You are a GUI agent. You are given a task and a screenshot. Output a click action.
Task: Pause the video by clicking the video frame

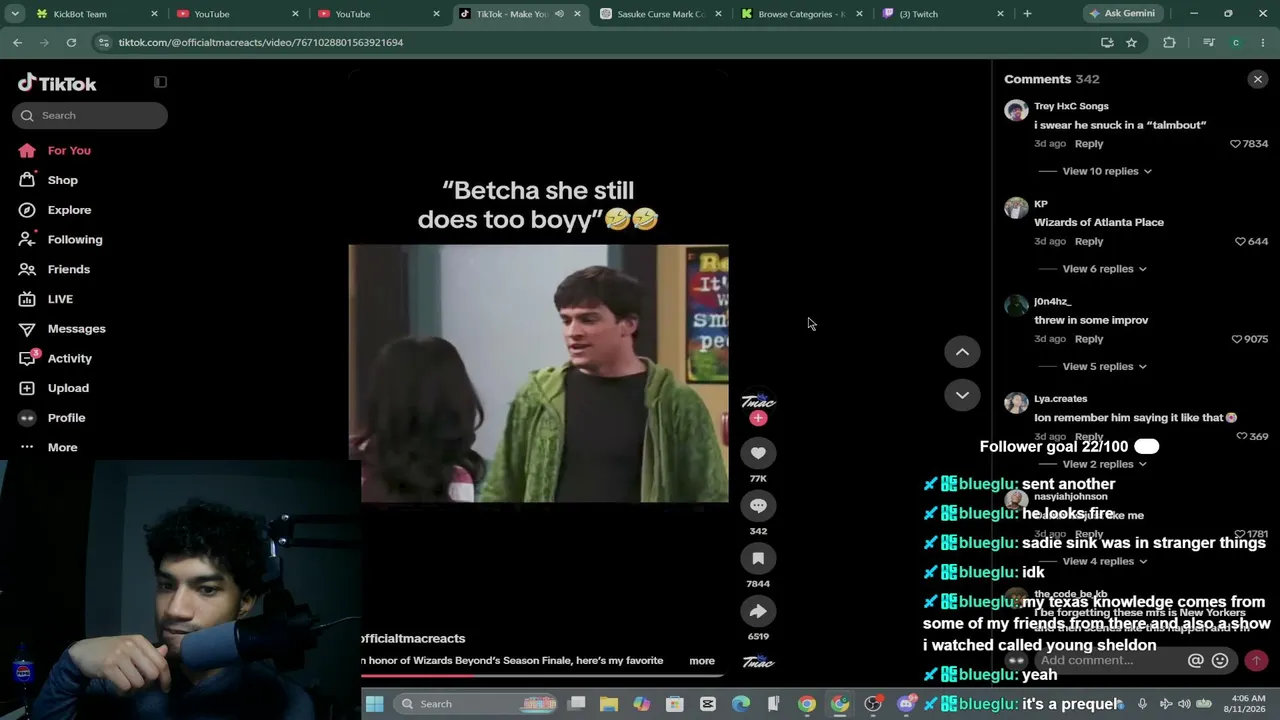(538, 373)
